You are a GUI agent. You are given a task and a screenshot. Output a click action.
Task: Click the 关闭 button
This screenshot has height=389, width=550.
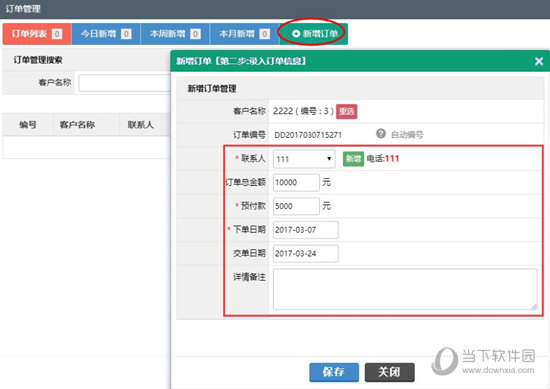pos(390,372)
